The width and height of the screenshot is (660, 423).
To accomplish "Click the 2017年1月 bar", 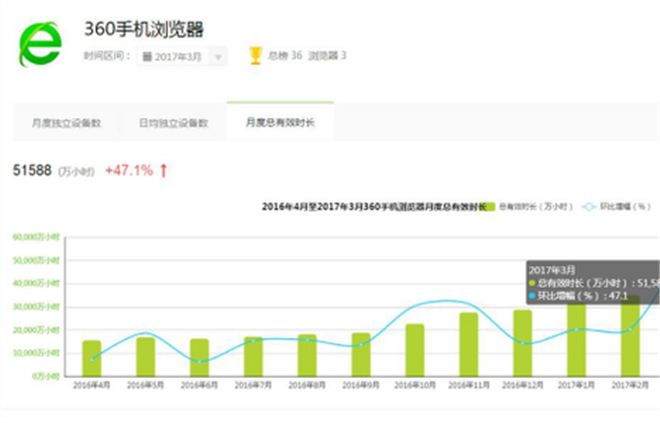I will 576,339.
